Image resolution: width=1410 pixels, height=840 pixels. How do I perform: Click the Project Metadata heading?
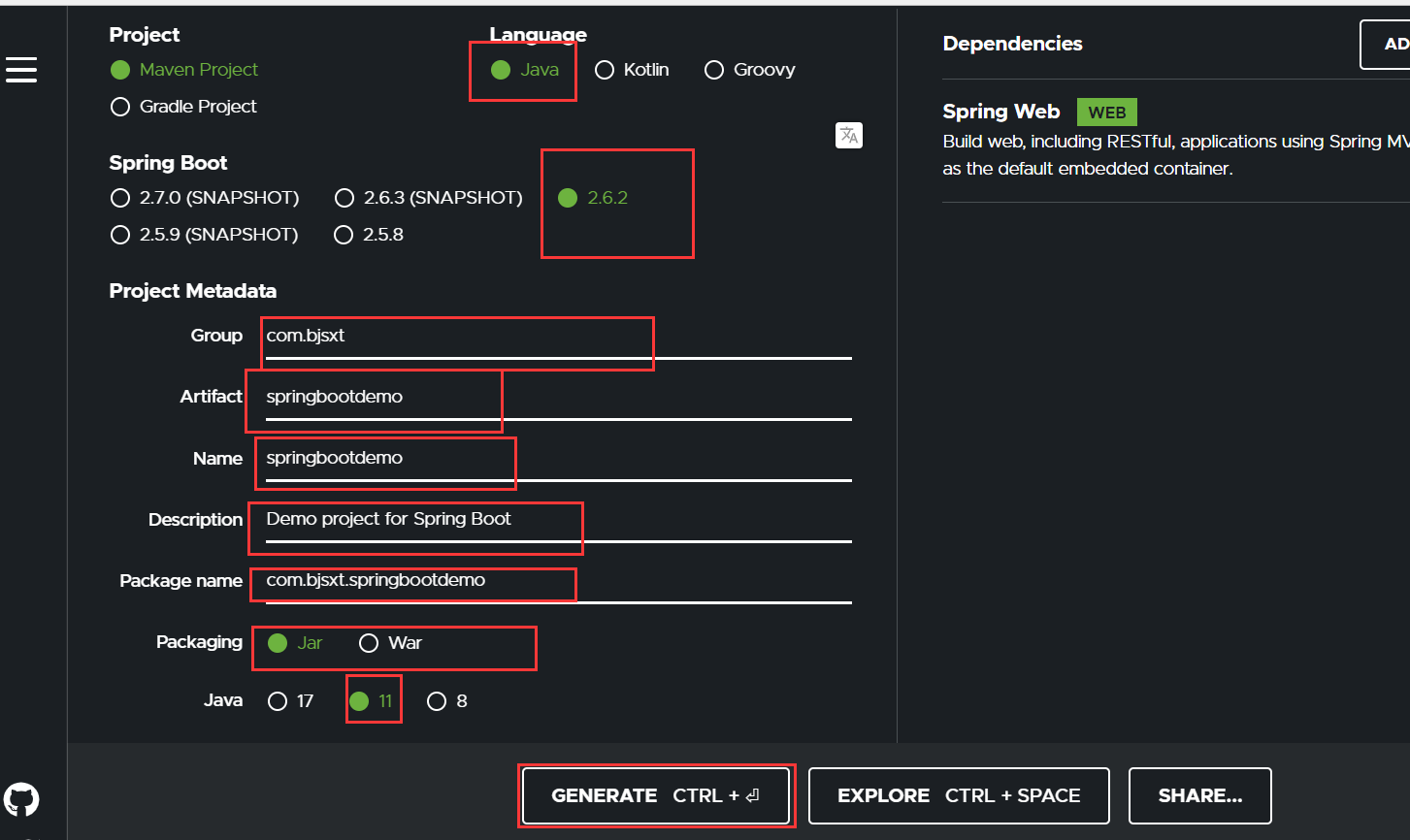[192, 291]
